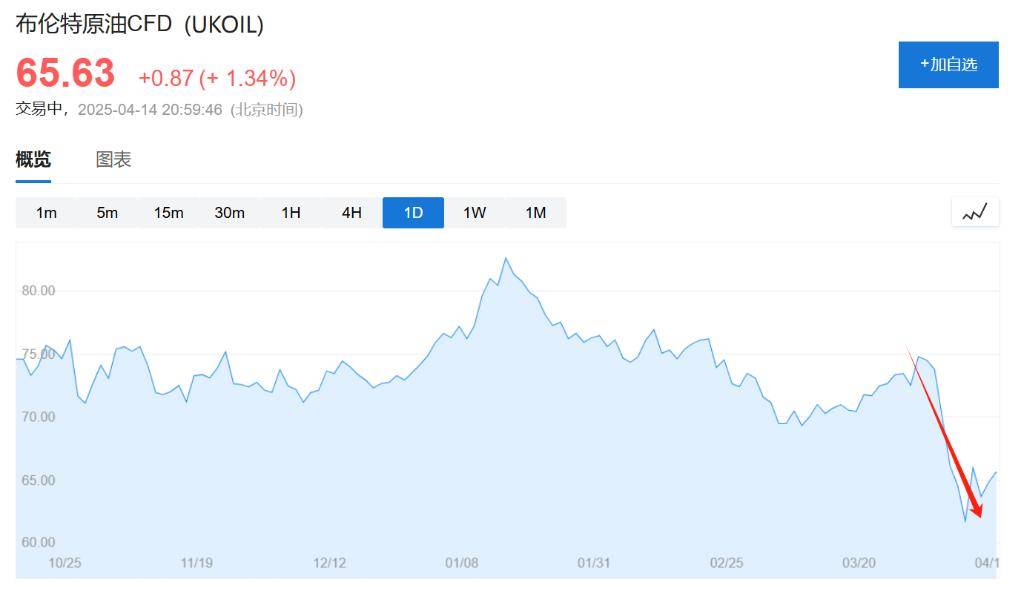The height and width of the screenshot is (593, 1024).
Task: Click the +0.87 (+1.34%) change value
Action: point(217,78)
